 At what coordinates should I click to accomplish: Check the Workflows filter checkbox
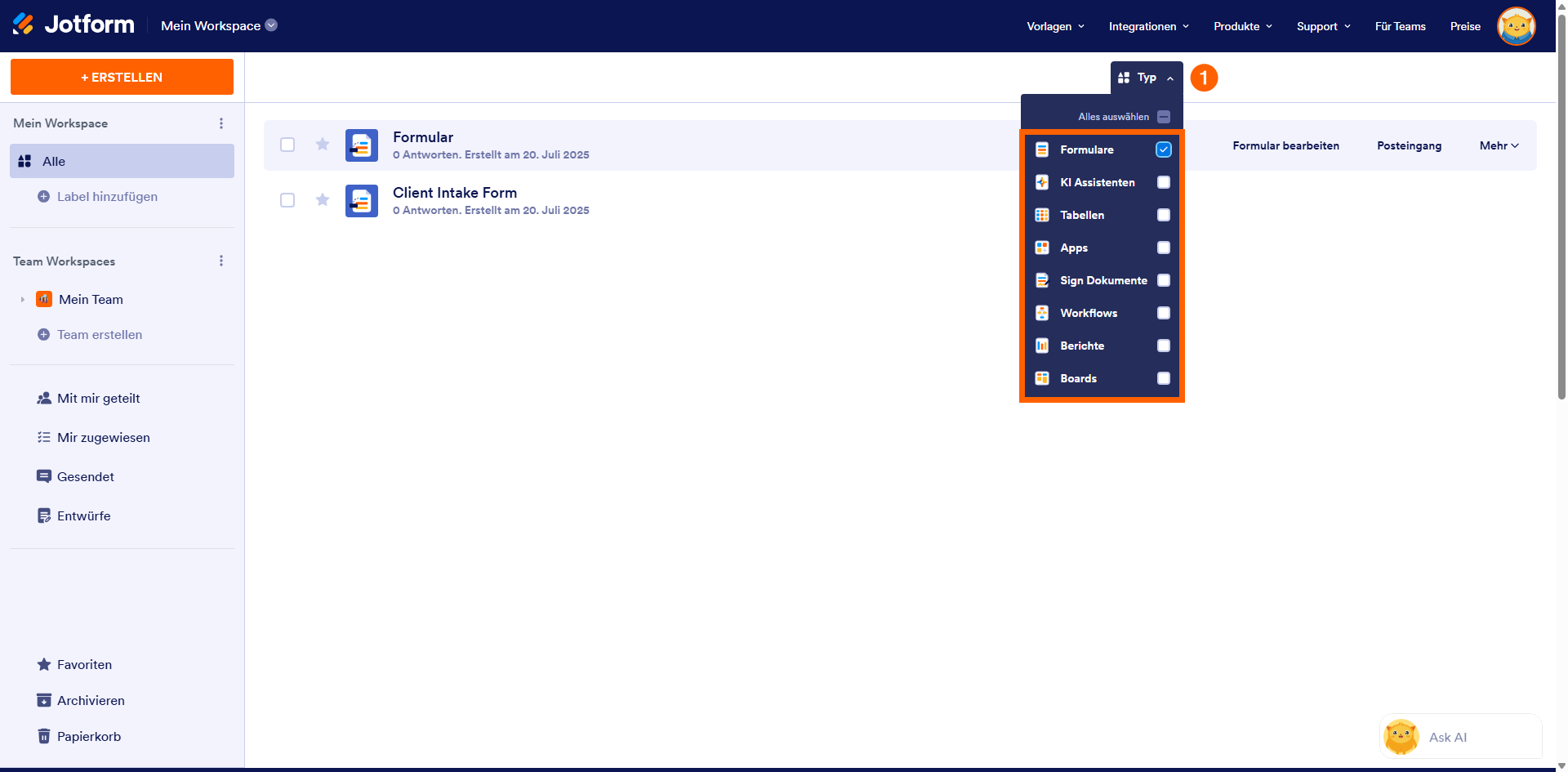coord(1164,313)
